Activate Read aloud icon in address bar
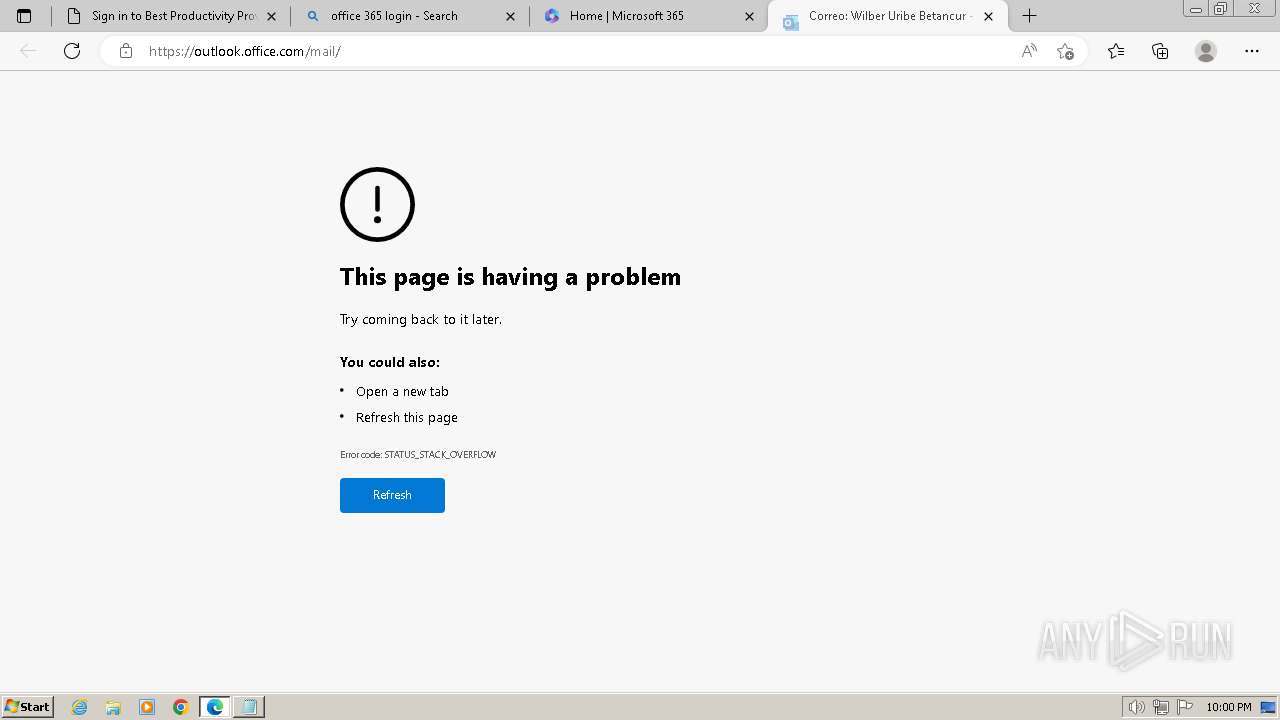 point(1029,51)
